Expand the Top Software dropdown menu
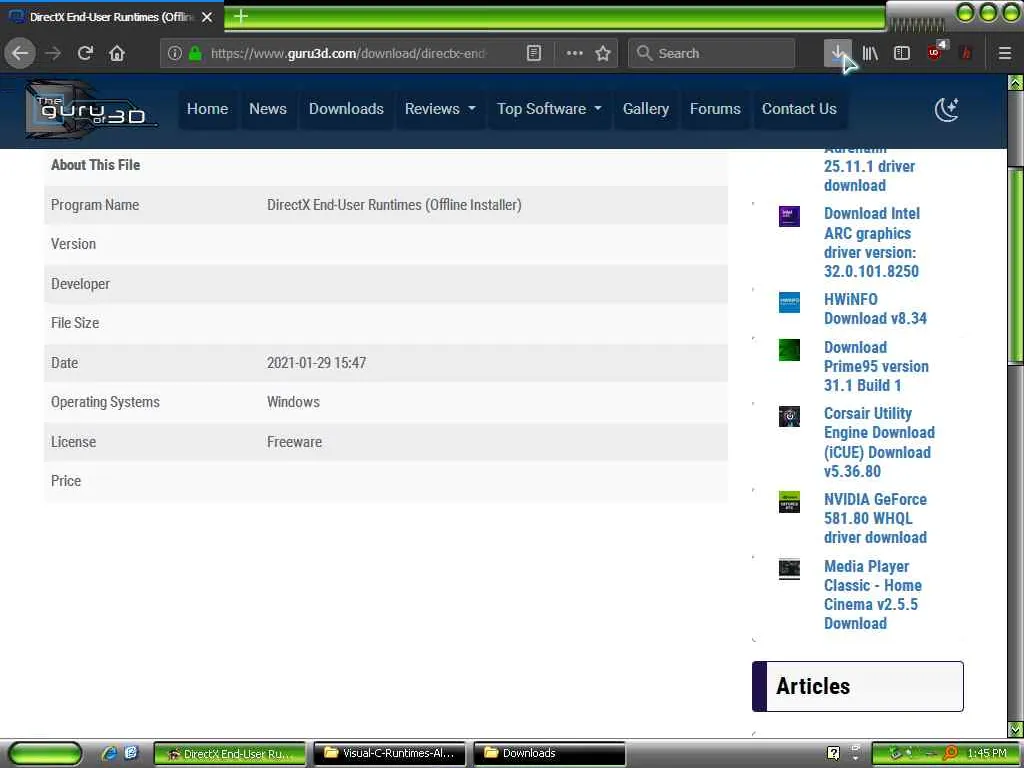The width and height of the screenshot is (1024, 768). [x=549, y=109]
